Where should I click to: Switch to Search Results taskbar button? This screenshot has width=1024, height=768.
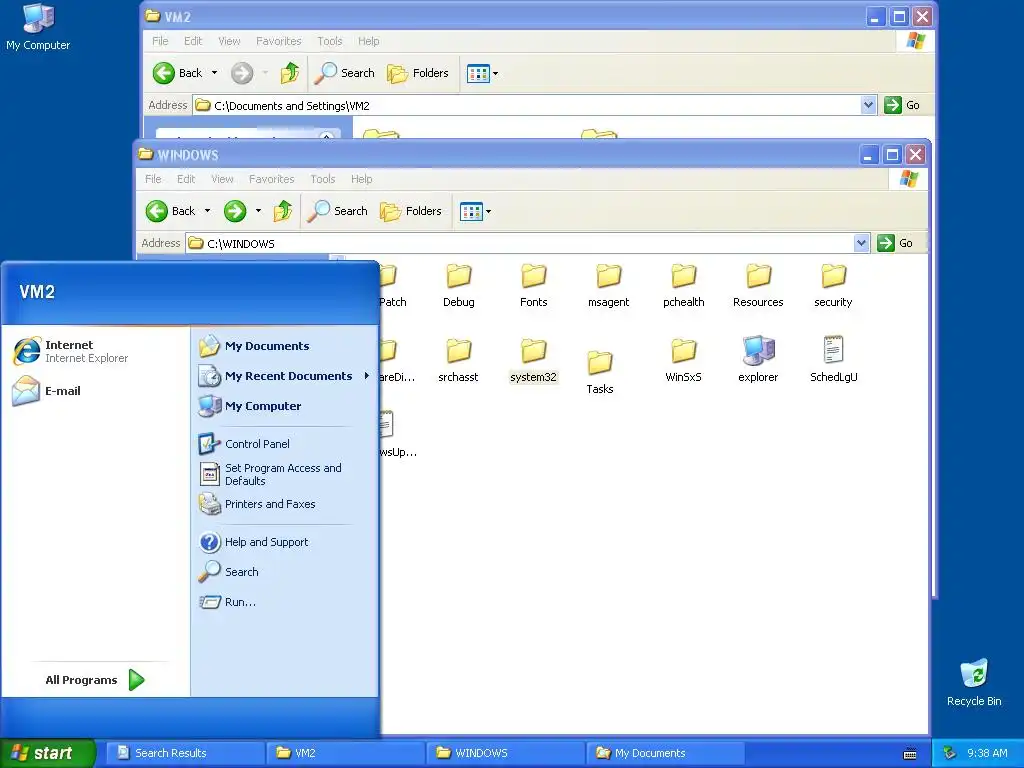(185, 753)
